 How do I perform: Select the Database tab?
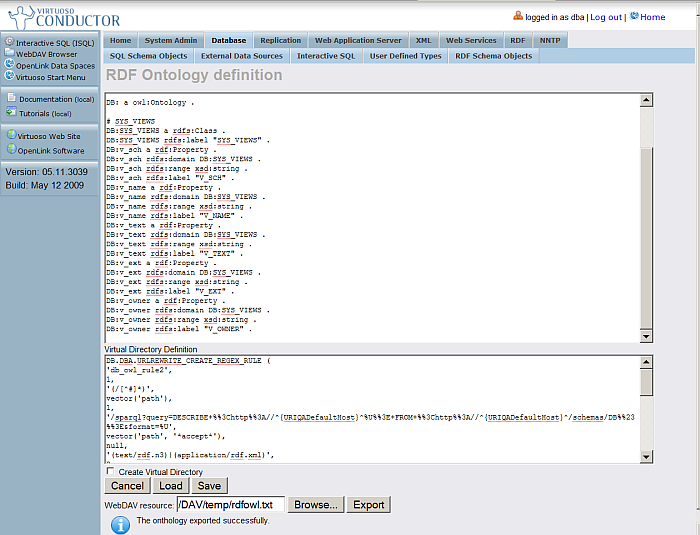tap(229, 40)
